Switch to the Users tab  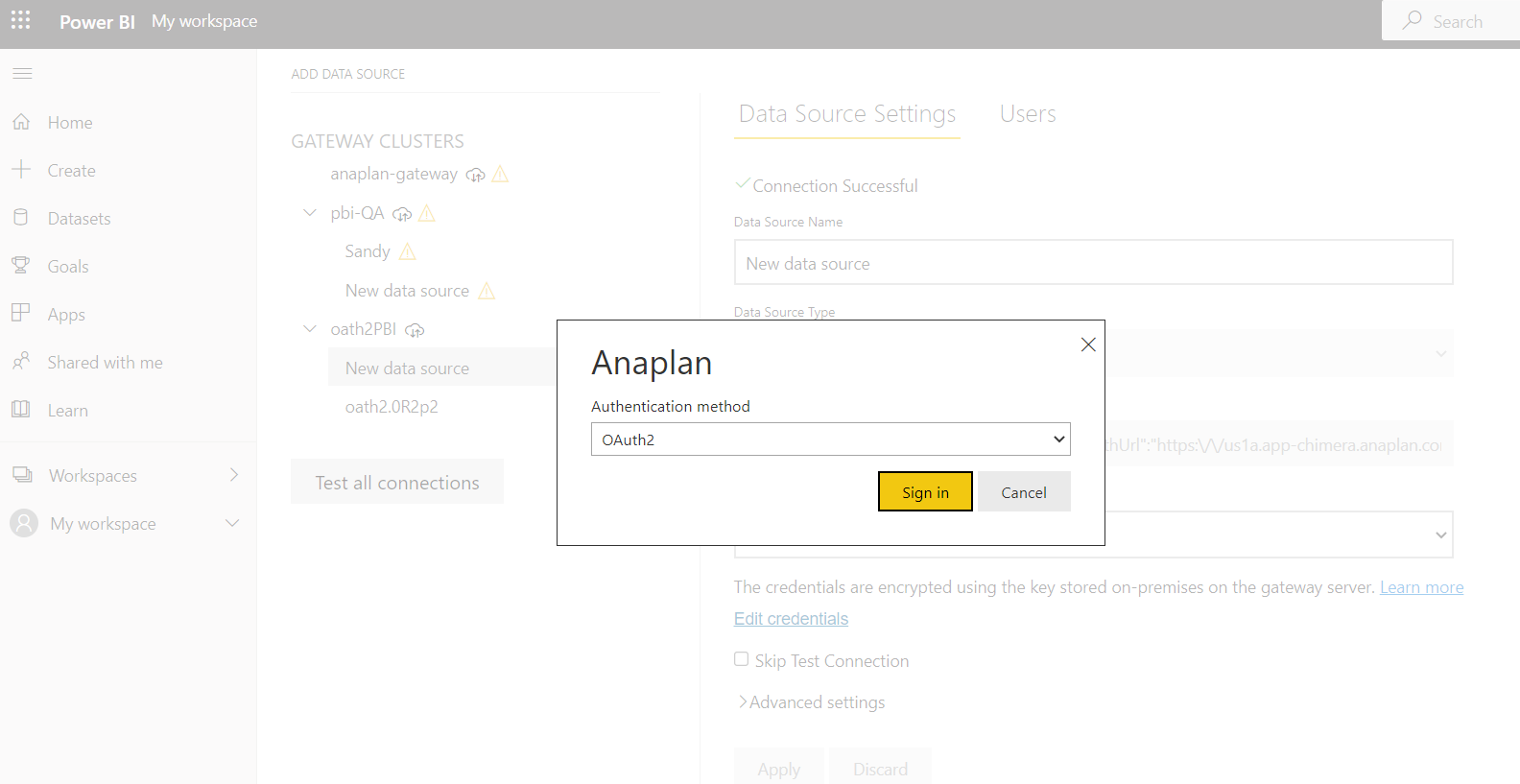tap(1028, 114)
